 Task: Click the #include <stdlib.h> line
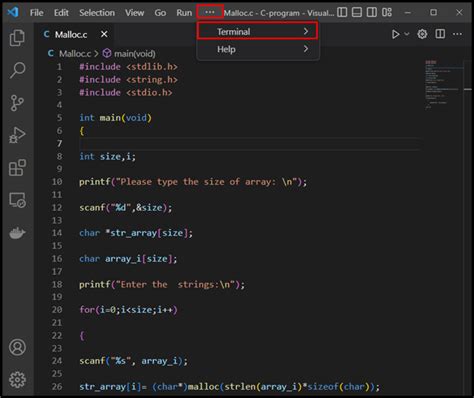(128, 67)
